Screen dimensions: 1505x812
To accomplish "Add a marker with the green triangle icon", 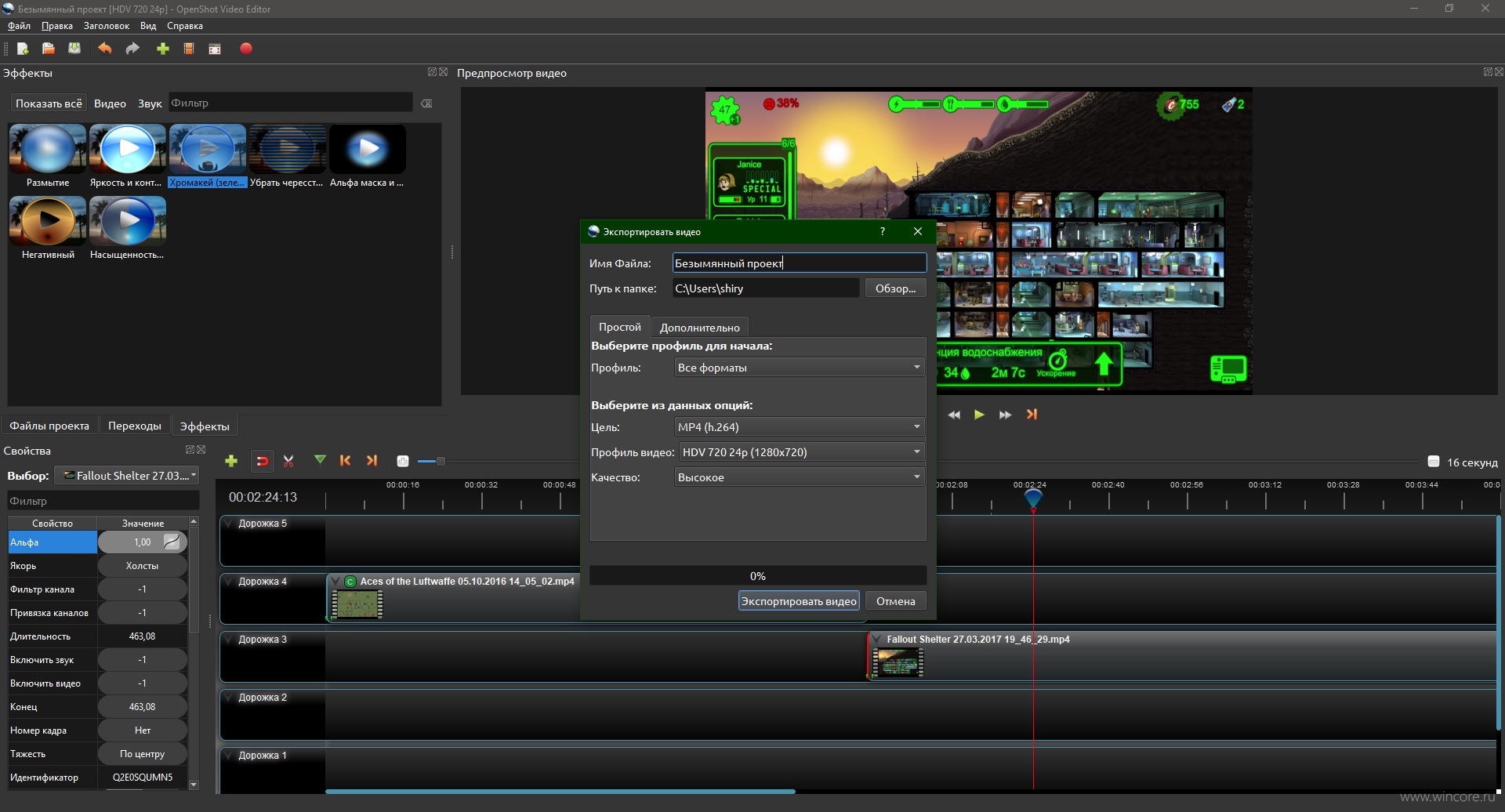I will click(x=320, y=460).
